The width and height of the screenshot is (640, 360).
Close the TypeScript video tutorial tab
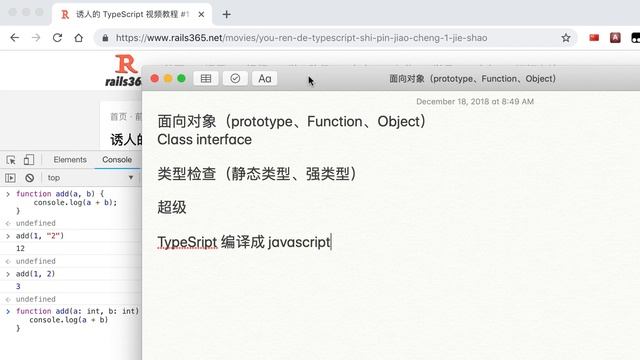[201, 14]
